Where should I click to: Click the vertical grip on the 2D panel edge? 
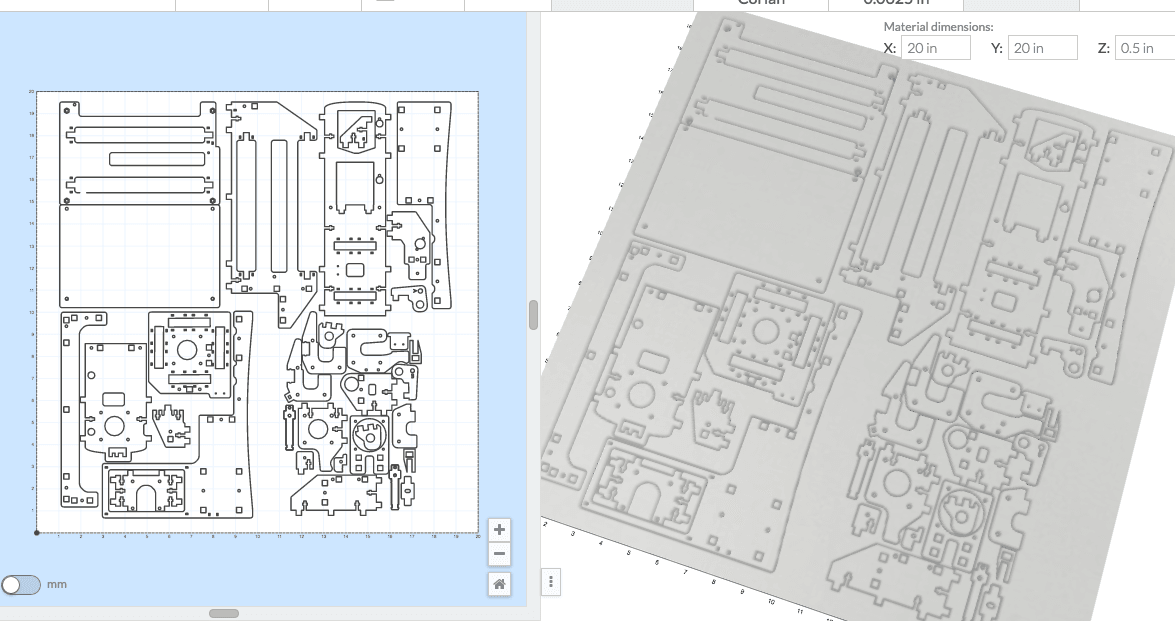tap(533, 316)
